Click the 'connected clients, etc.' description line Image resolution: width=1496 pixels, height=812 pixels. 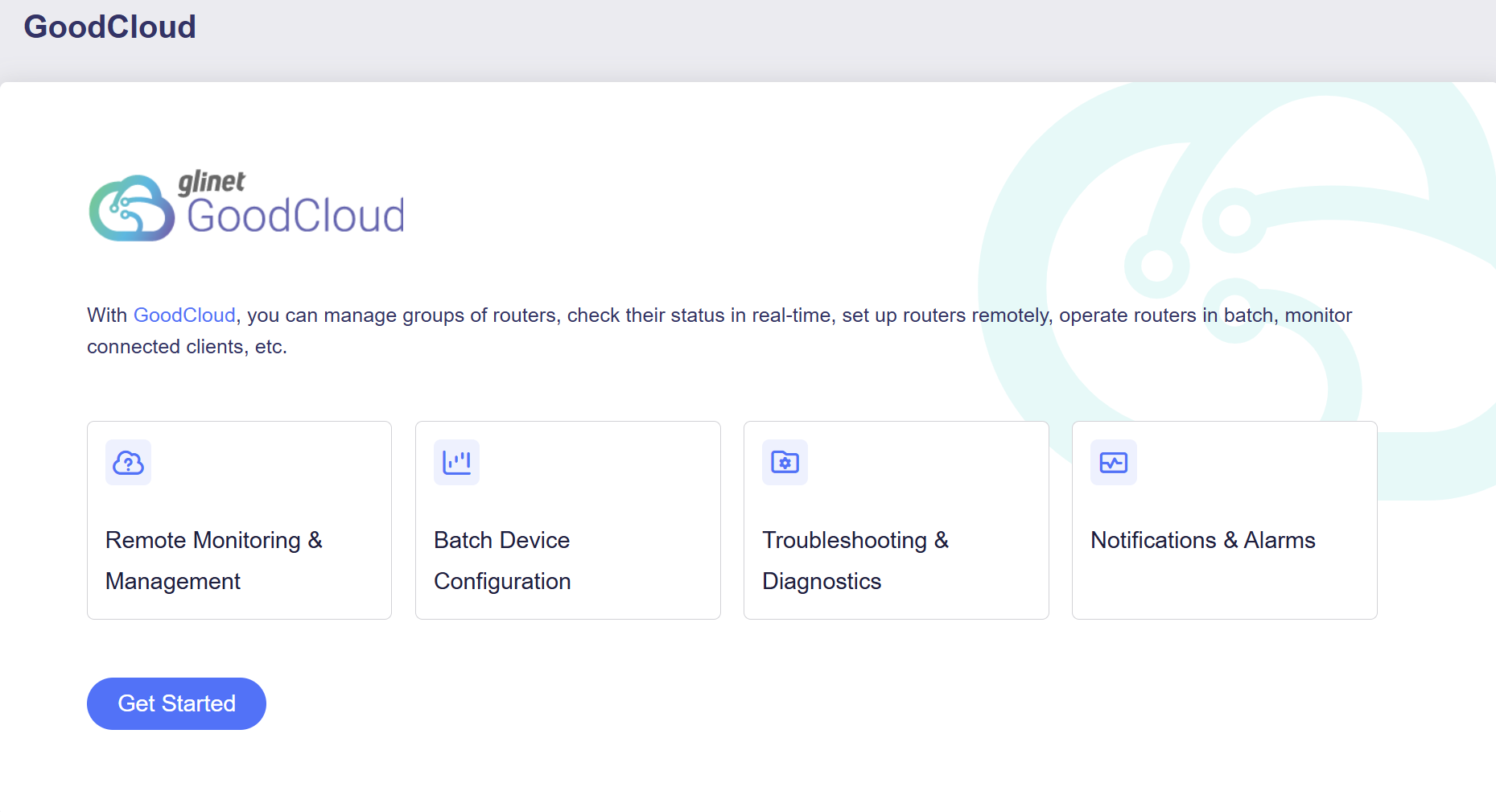point(187,347)
